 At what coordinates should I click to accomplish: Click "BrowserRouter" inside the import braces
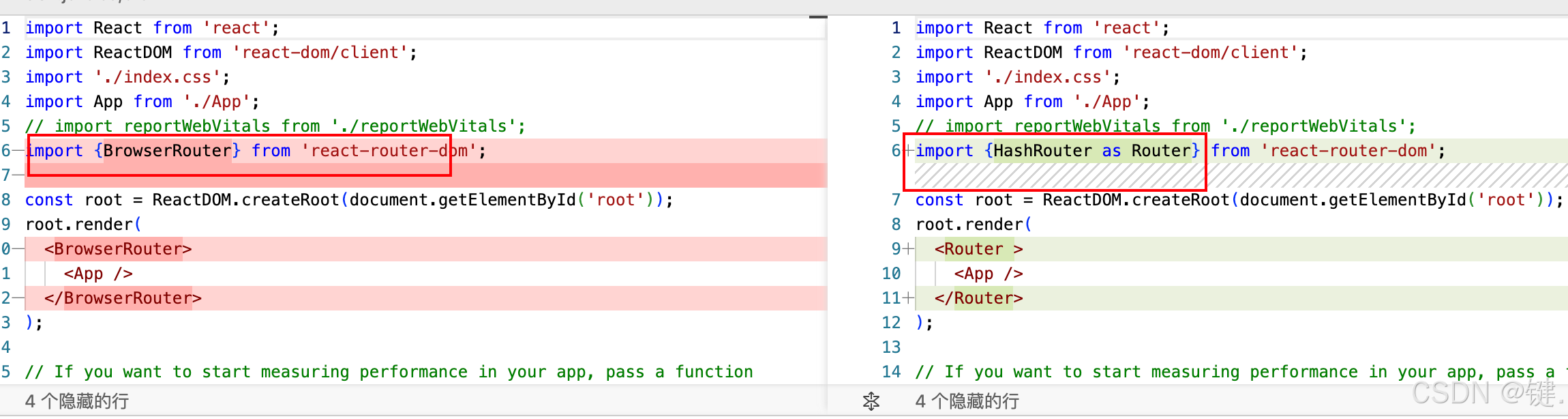pyautogui.click(x=168, y=151)
